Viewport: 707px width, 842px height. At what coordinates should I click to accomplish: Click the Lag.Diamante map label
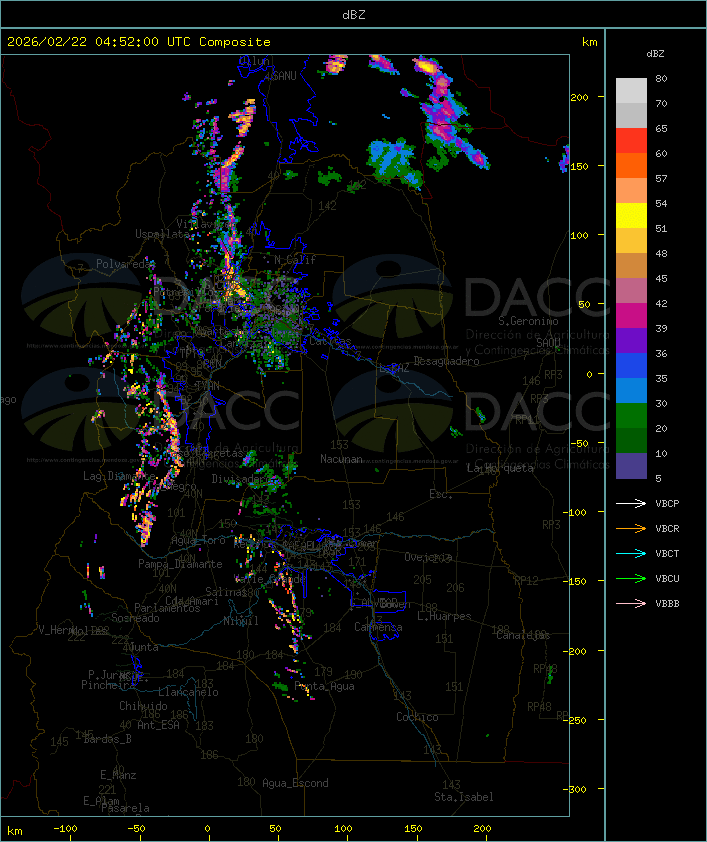pos(119,476)
